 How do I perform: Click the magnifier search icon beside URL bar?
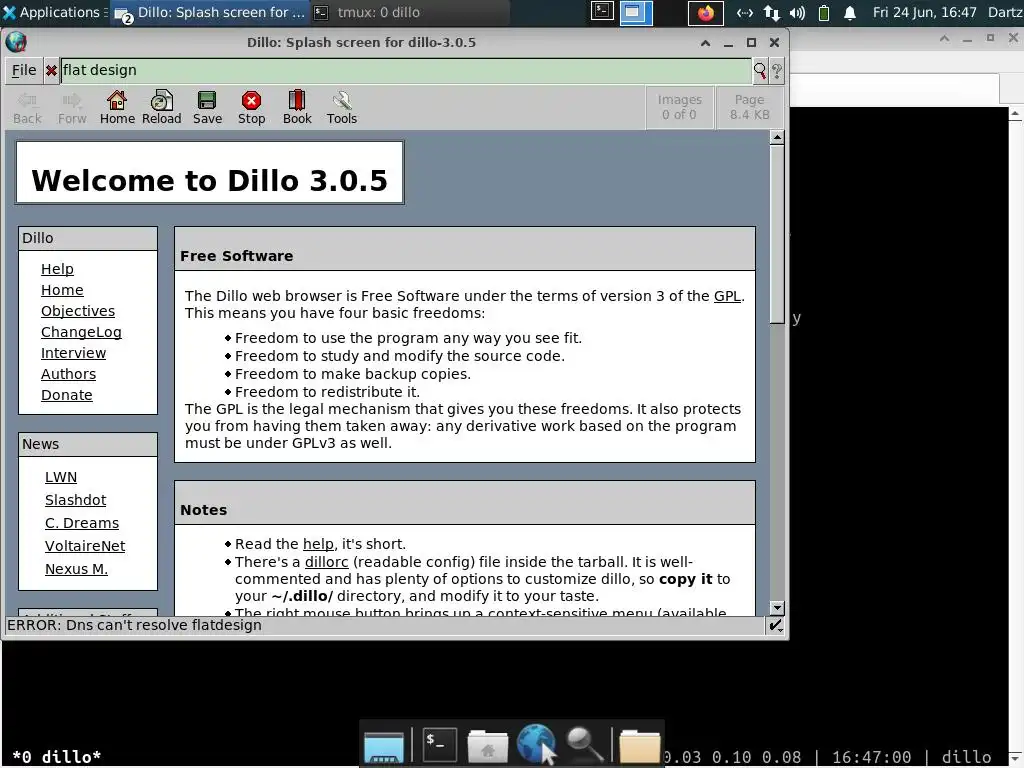coord(760,71)
